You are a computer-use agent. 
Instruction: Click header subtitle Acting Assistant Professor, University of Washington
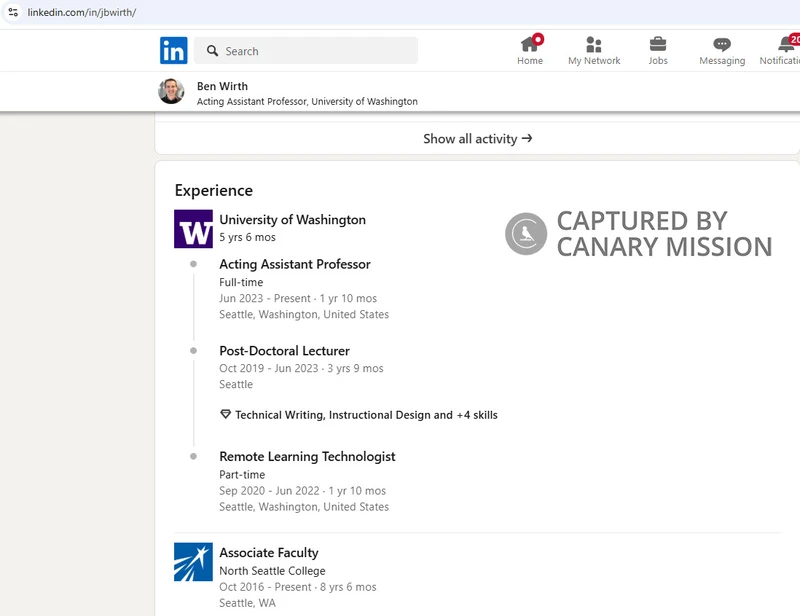(x=307, y=101)
